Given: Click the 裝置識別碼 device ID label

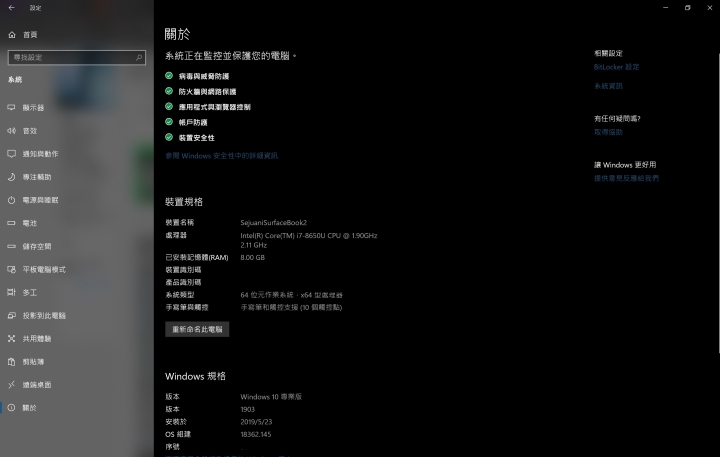Looking at the screenshot, I should pyautogui.click(x=183, y=270).
